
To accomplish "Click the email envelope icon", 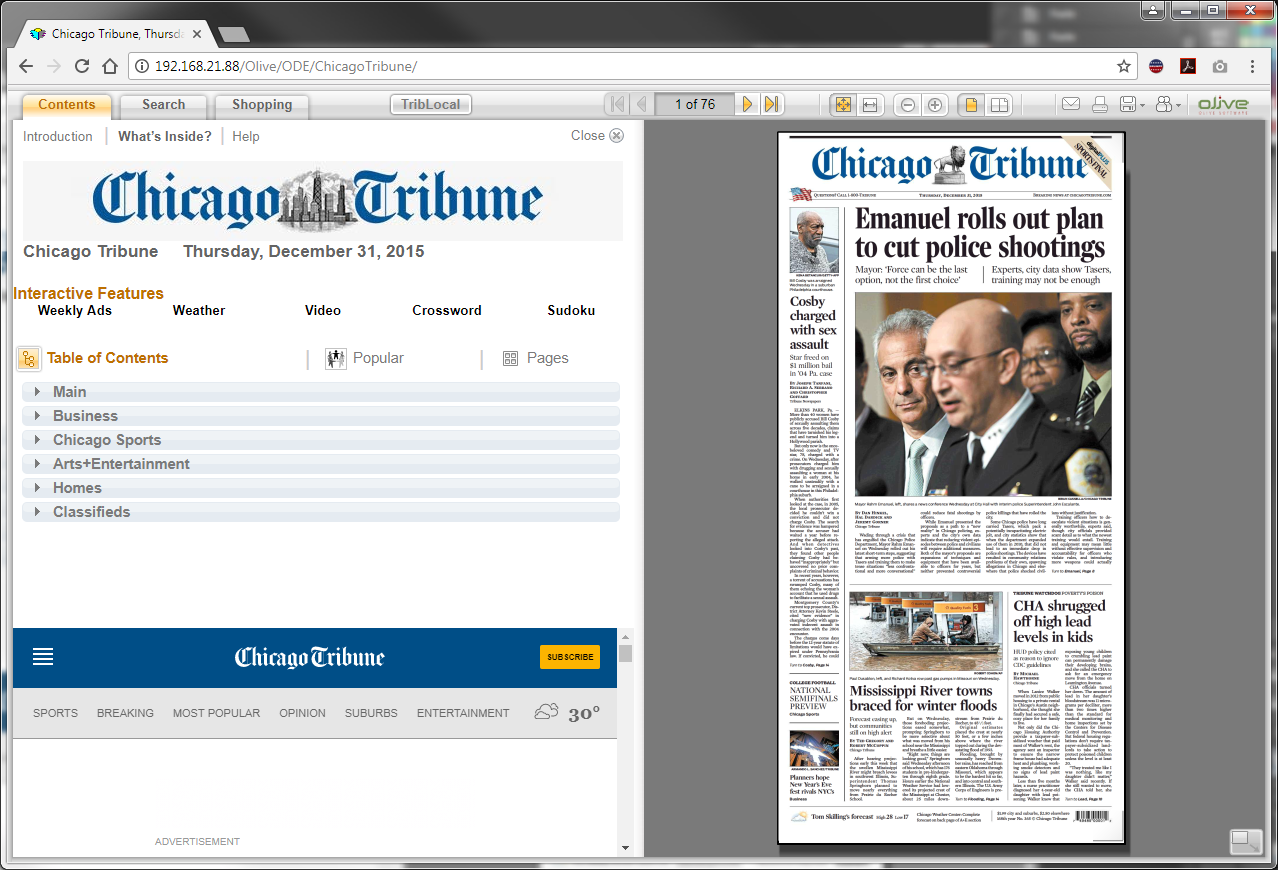I will click(1071, 105).
